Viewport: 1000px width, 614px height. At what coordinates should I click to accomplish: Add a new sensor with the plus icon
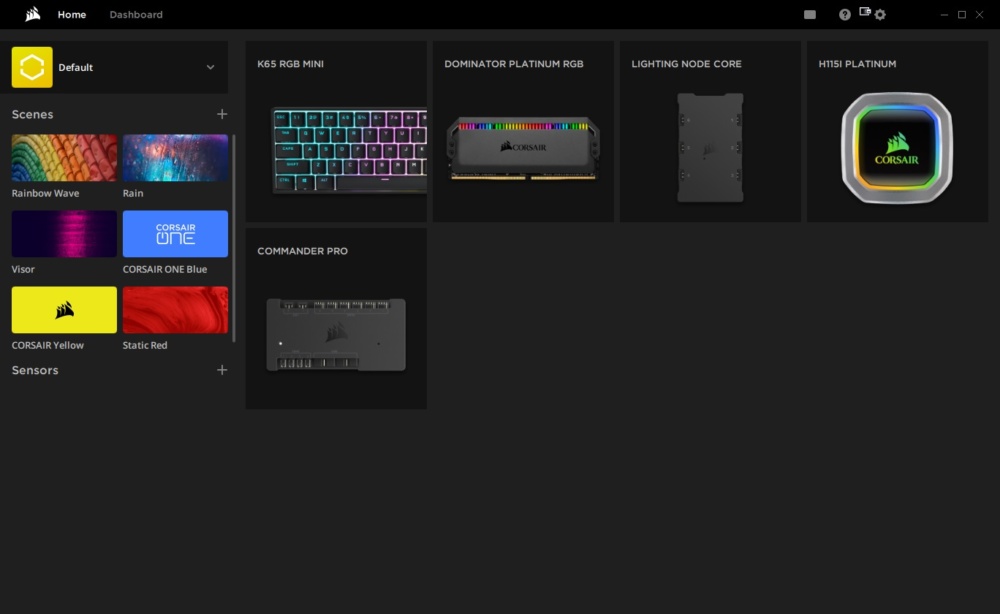222,370
